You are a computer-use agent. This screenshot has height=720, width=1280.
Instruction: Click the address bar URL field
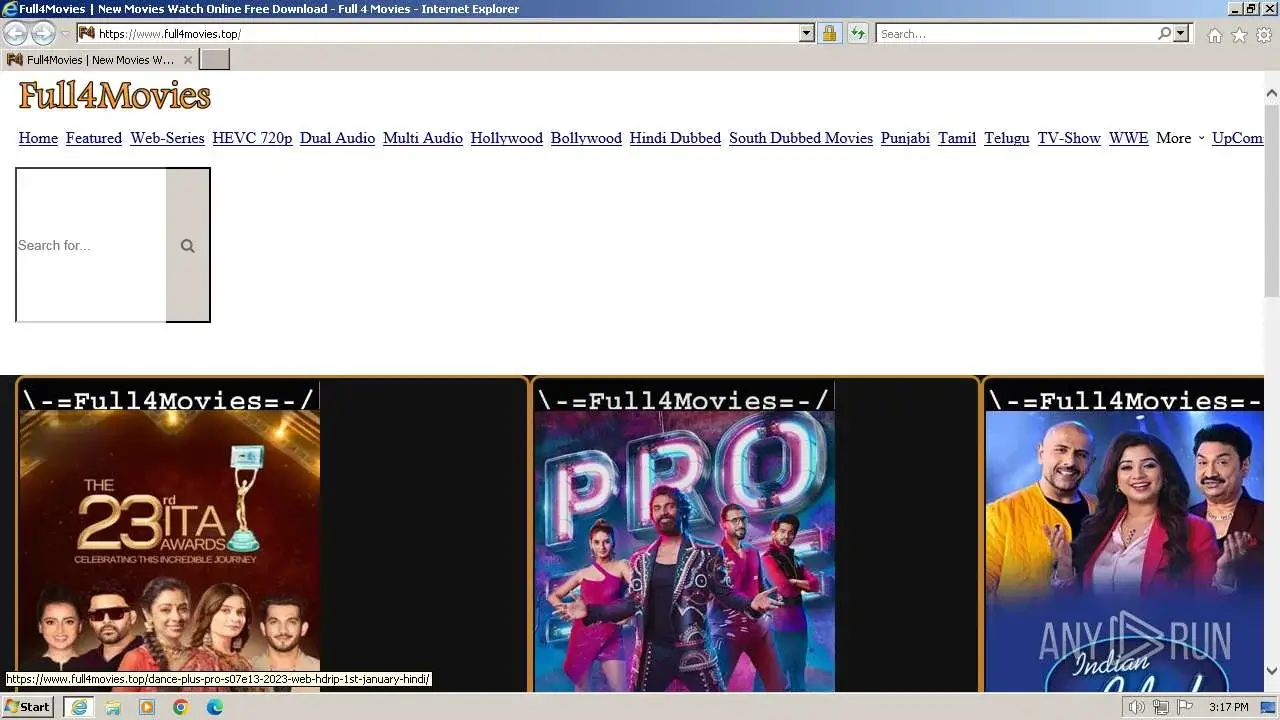click(x=447, y=33)
